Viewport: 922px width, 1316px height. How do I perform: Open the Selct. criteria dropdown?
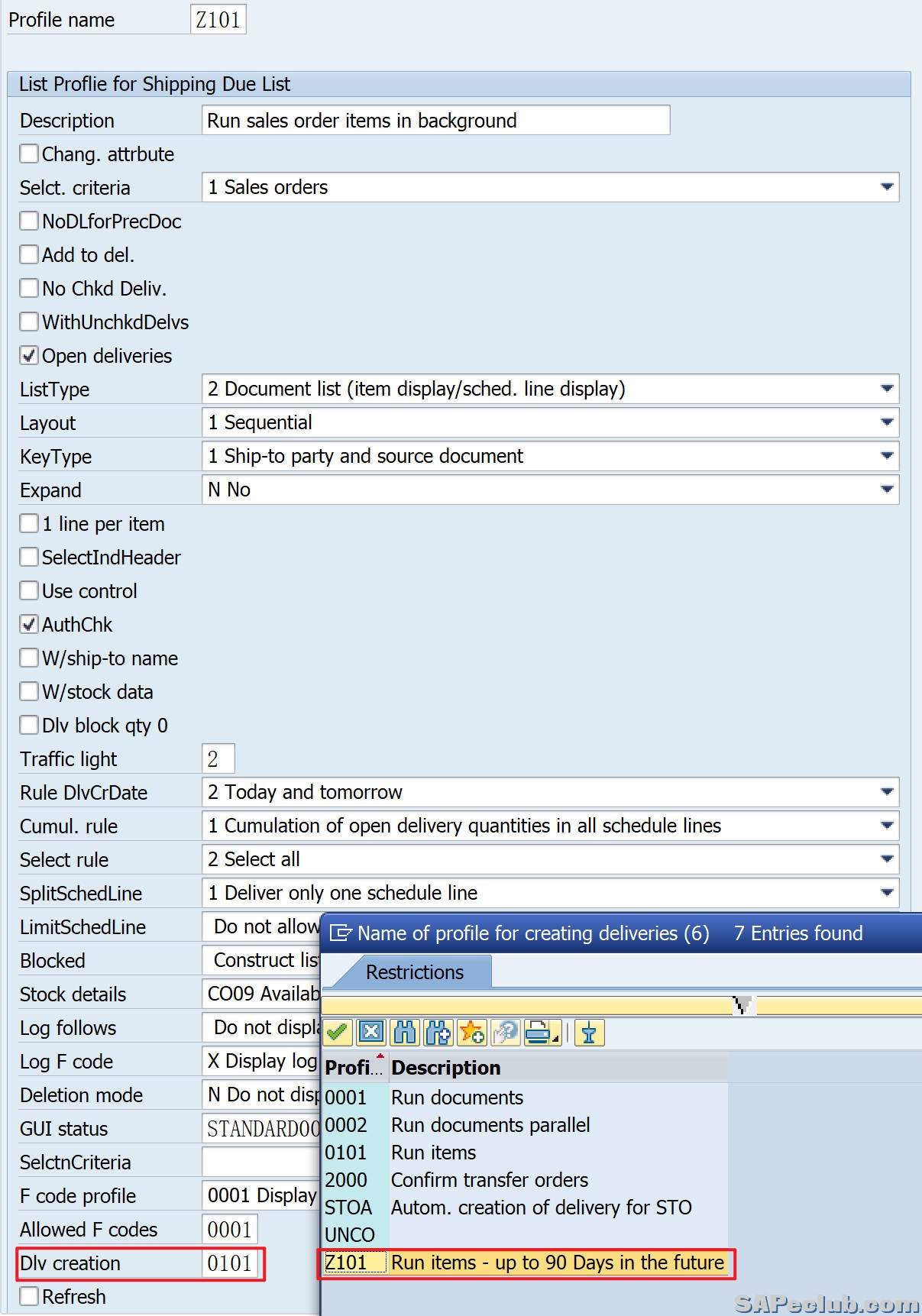pos(886,187)
